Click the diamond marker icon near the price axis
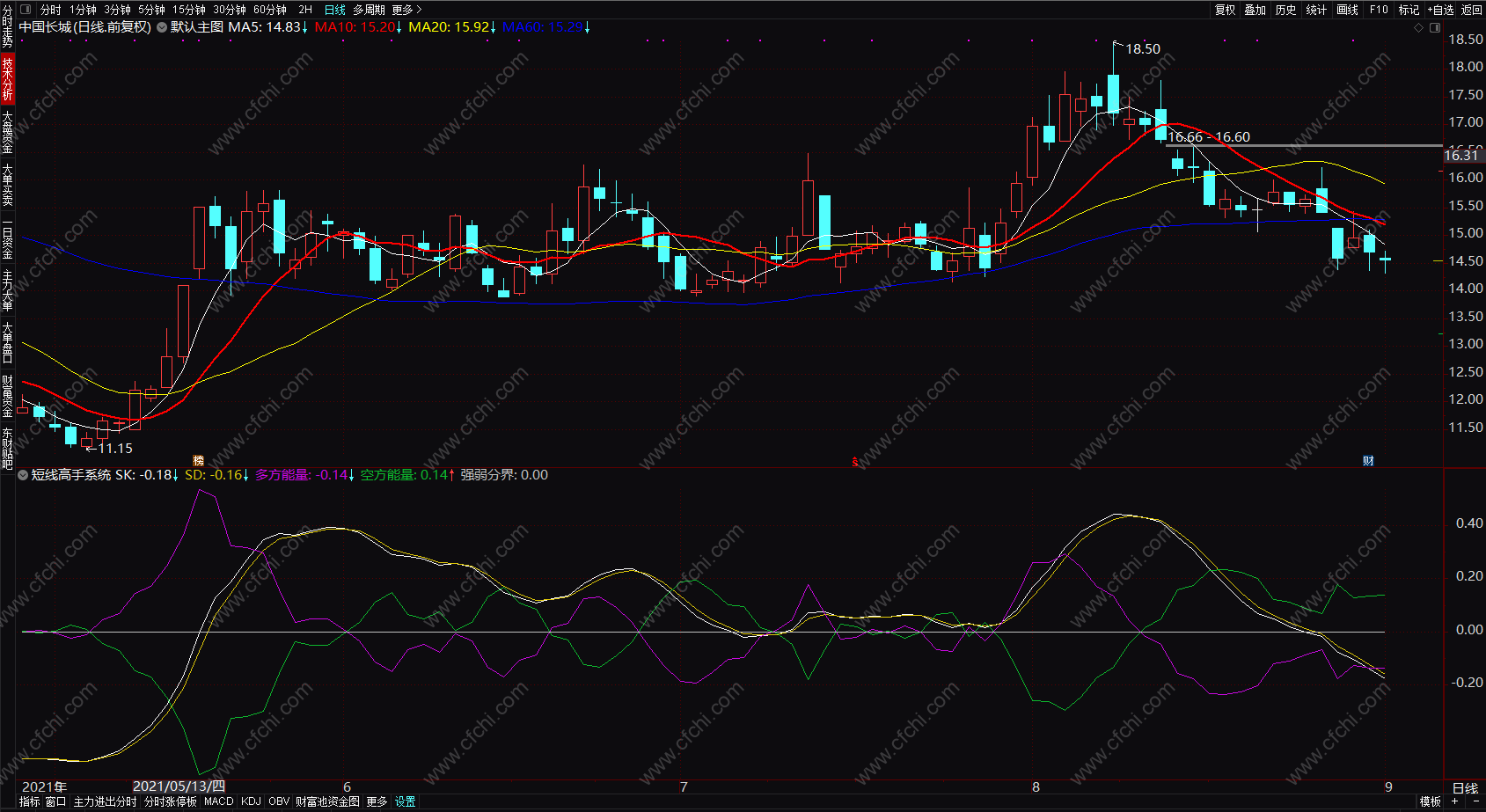This screenshot has width=1486, height=812. click(1418, 28)
